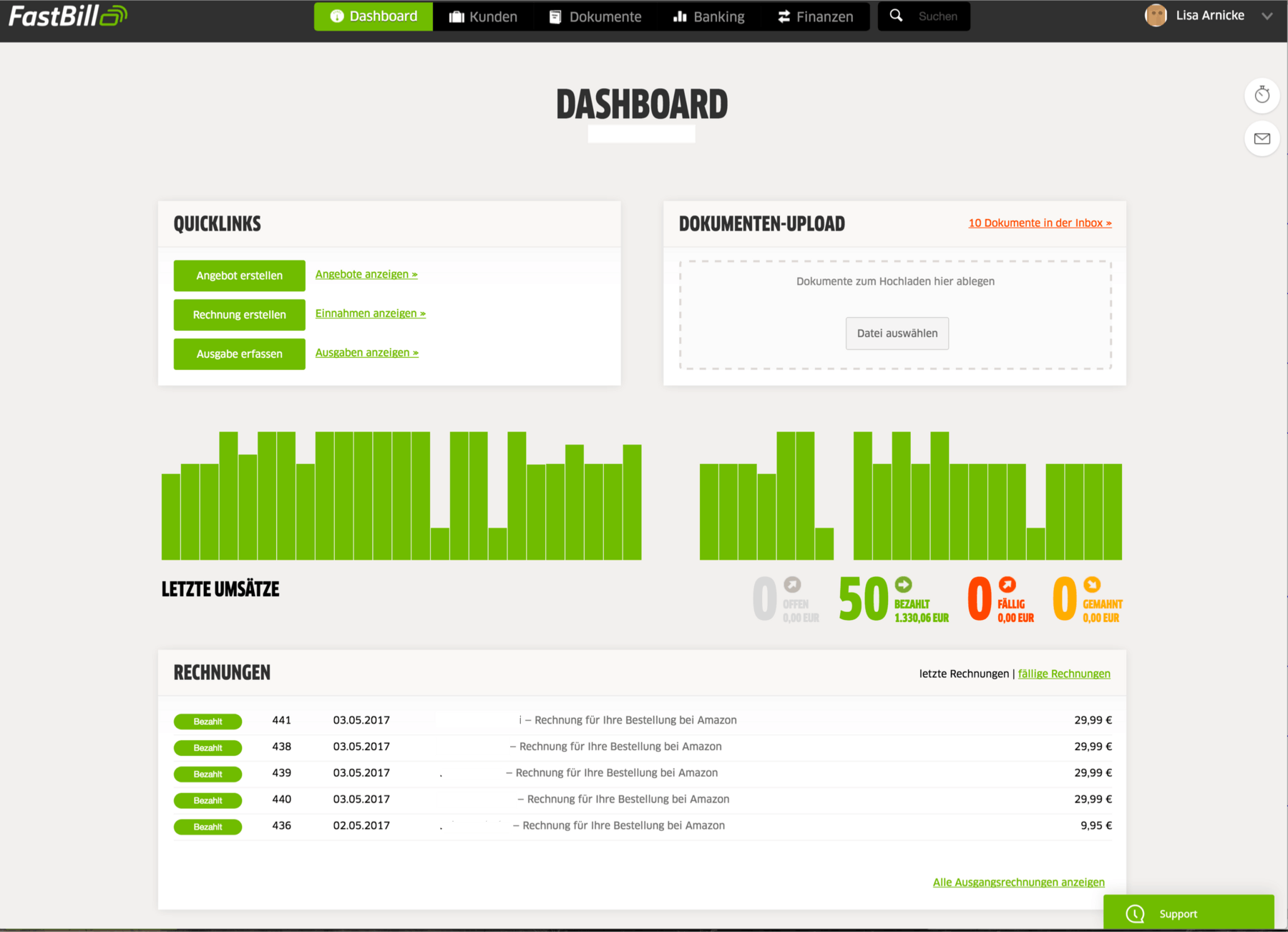The image size is (1288, 932).
Task: Click Bezahlt badge of invoice 436
Action: coord(208,827)
